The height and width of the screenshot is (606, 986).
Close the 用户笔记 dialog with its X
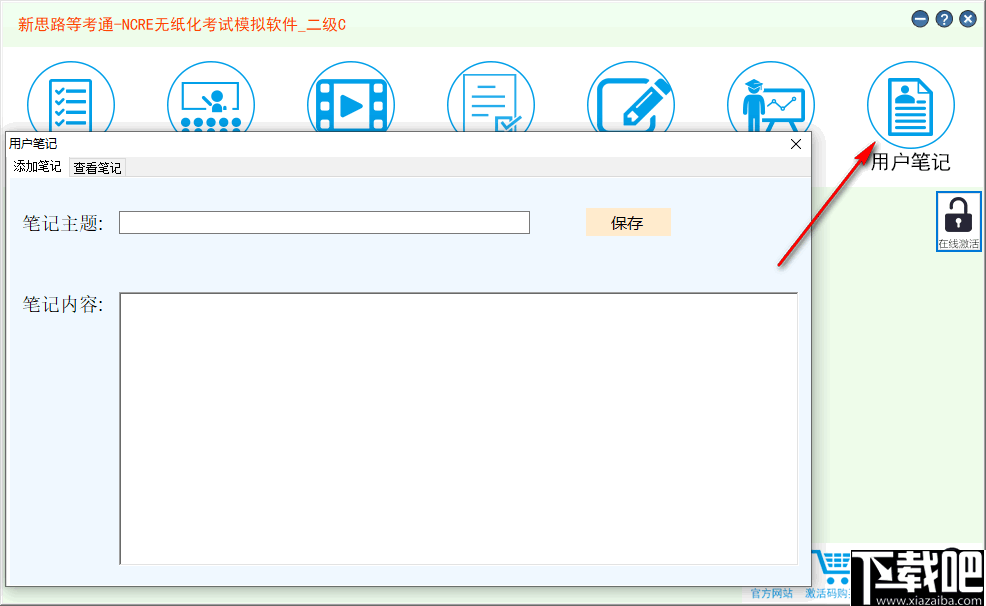795,144
